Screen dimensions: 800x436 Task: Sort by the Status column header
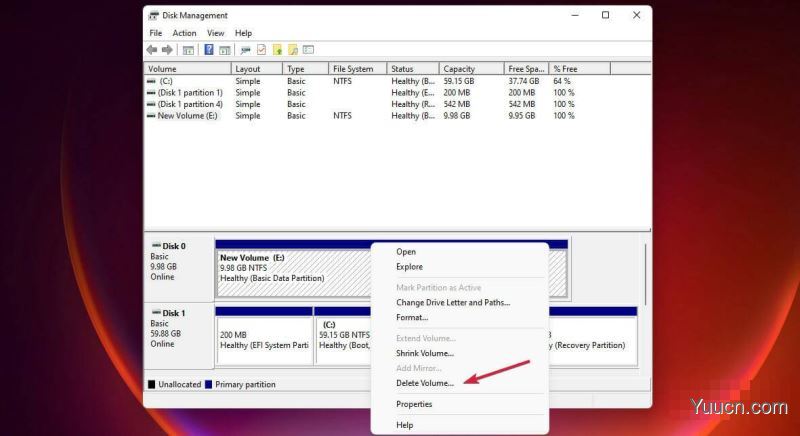[x=413, y=69]
